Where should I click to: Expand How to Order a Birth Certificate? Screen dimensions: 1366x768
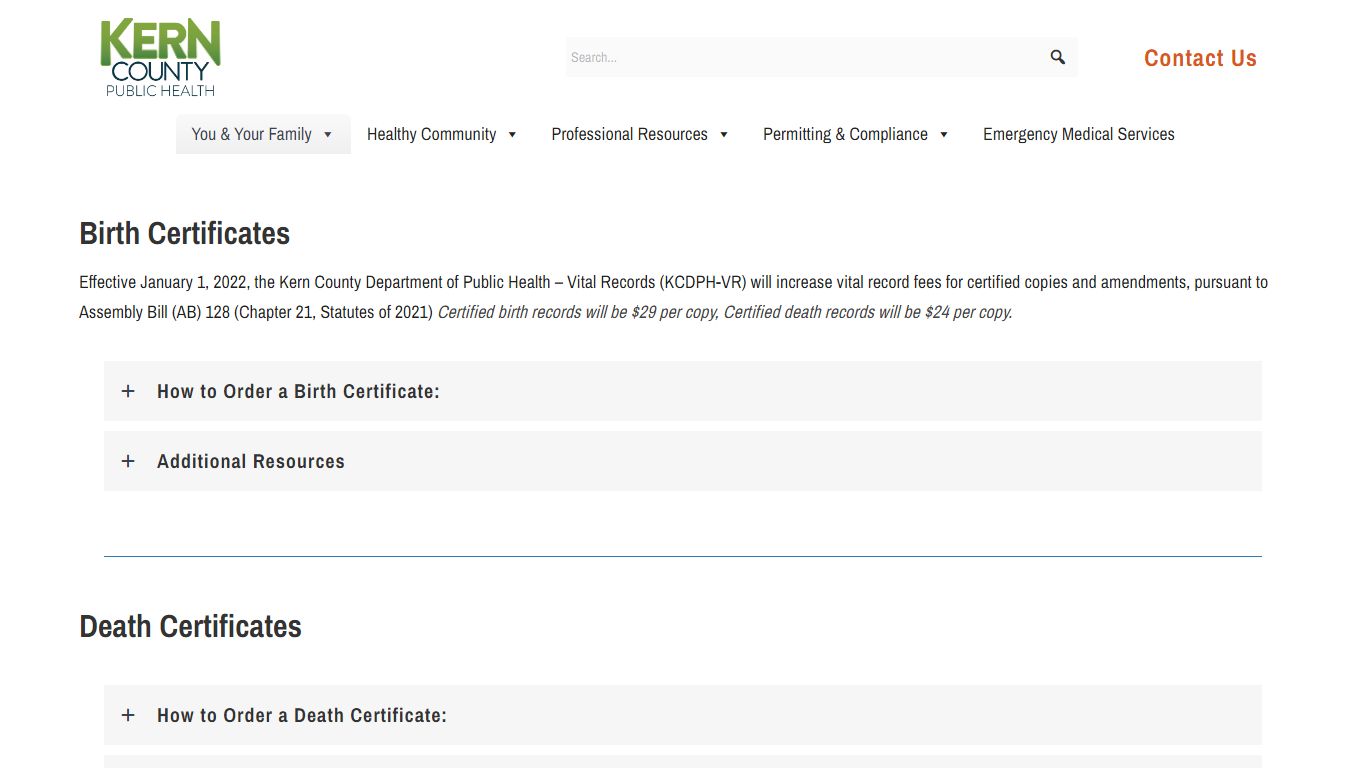point(683,391)
